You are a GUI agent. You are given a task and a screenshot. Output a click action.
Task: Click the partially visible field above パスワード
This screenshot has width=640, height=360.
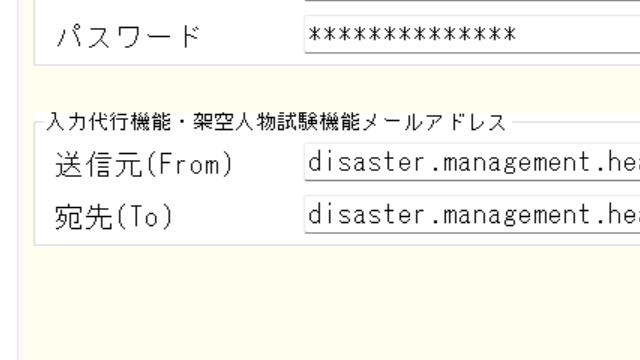(x=472, y=1)
